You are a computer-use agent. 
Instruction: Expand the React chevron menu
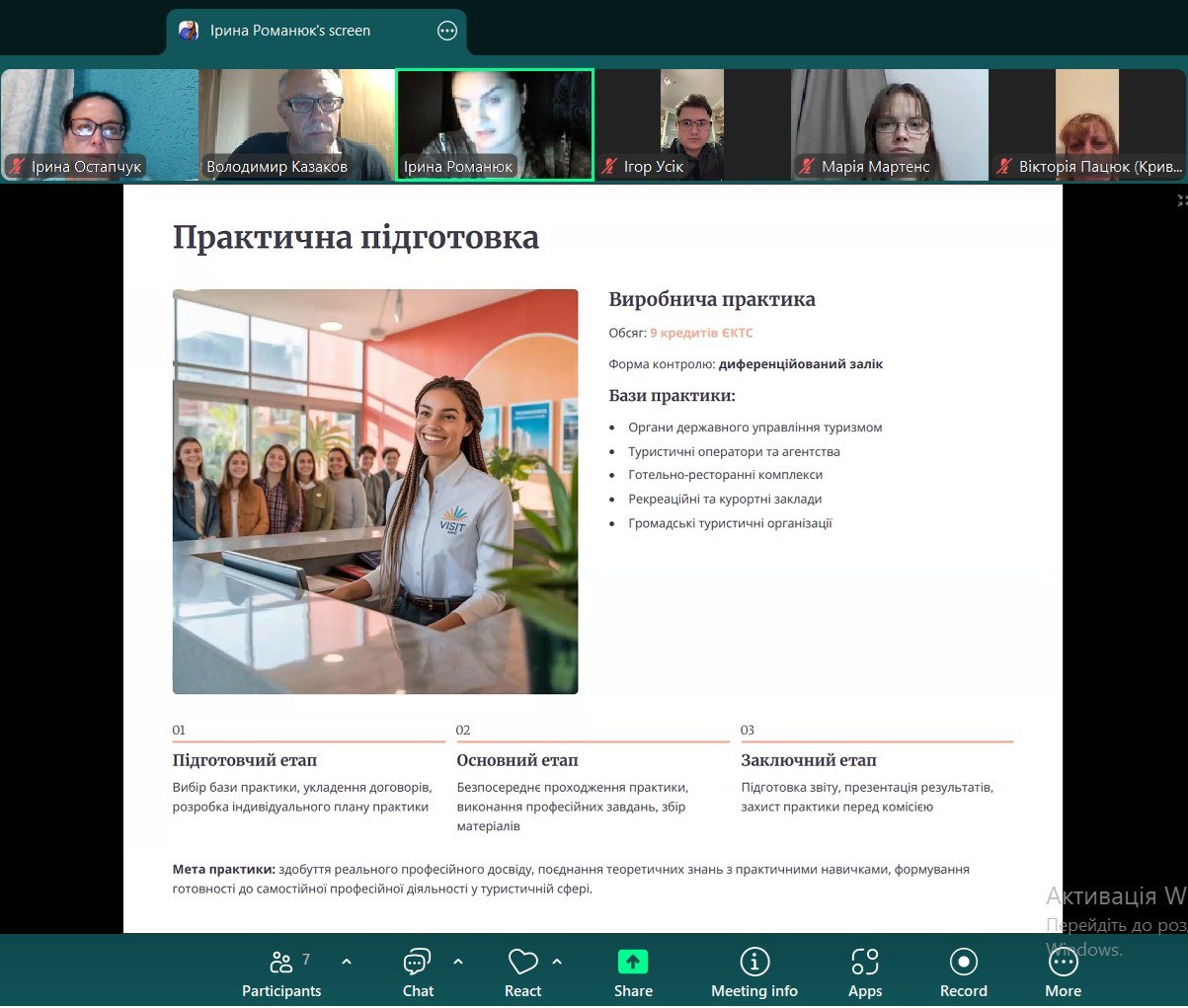click(557, 961)
